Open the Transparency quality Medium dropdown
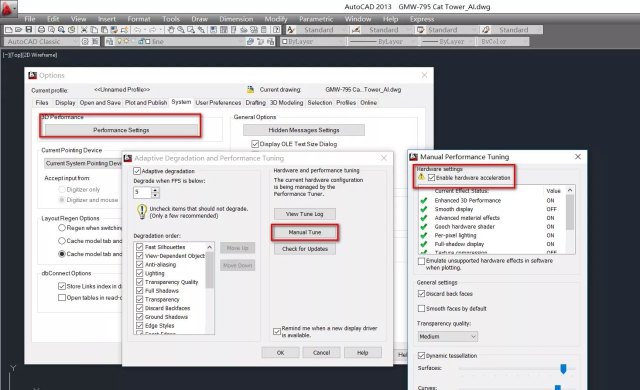640x390 pixels. 447,337
